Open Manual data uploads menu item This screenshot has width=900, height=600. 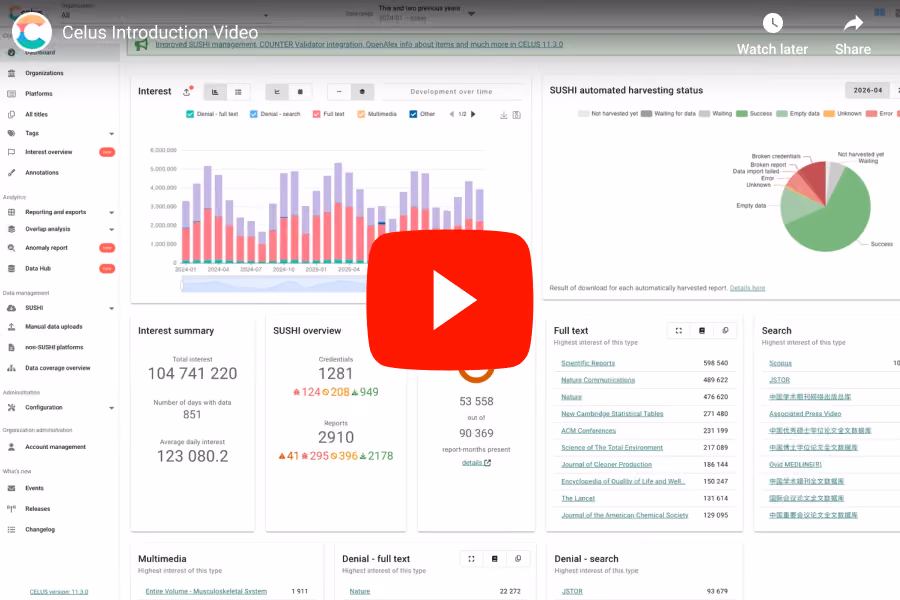[x=54, y=327]
